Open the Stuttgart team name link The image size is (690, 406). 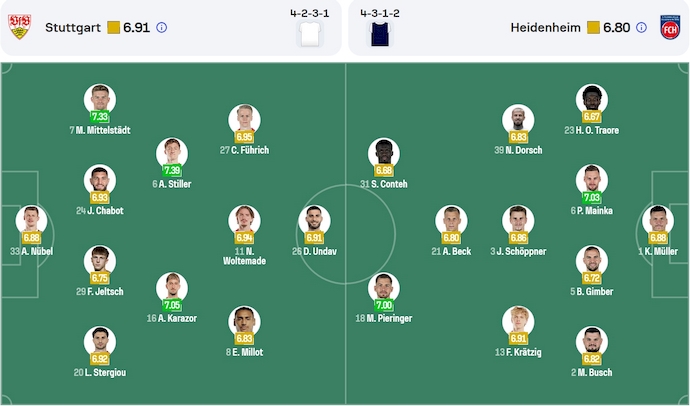point(73,28)
